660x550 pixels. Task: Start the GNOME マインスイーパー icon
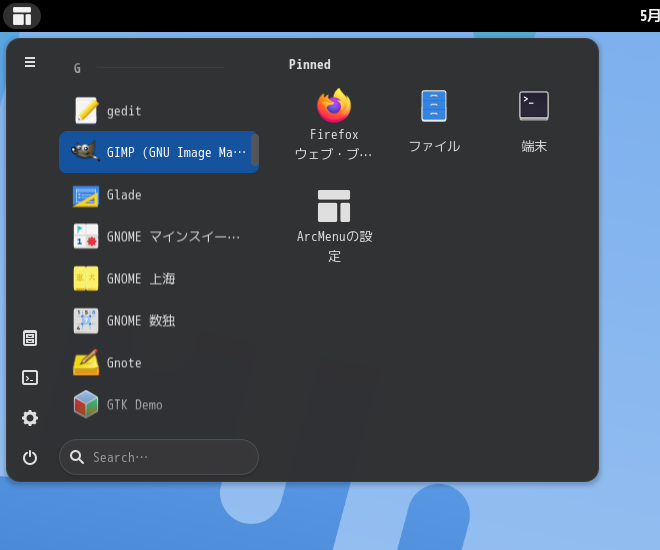[x=86, y=236]
